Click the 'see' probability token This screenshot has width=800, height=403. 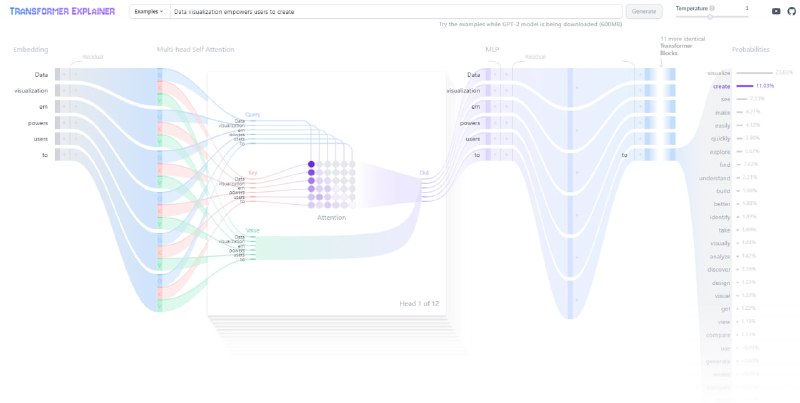click(727, 99)
